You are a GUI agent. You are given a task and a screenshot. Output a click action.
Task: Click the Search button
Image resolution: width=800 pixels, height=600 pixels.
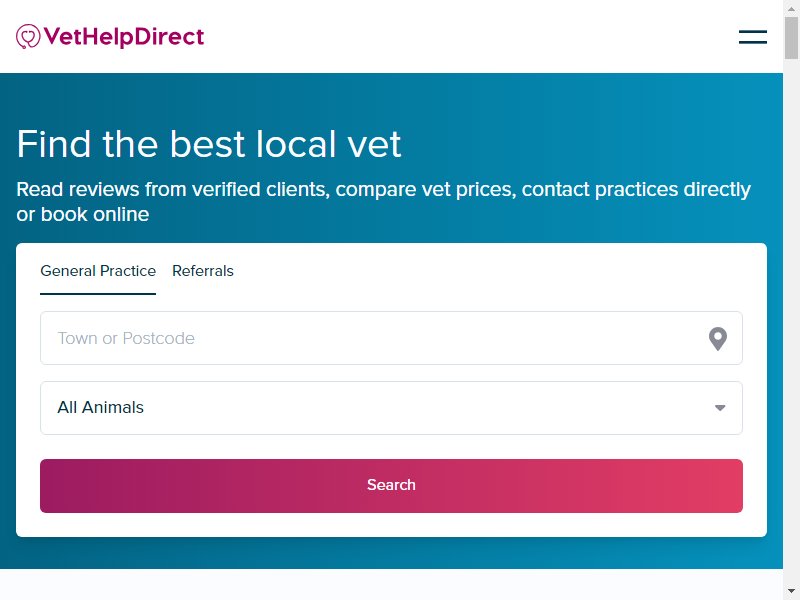(391, 486)
